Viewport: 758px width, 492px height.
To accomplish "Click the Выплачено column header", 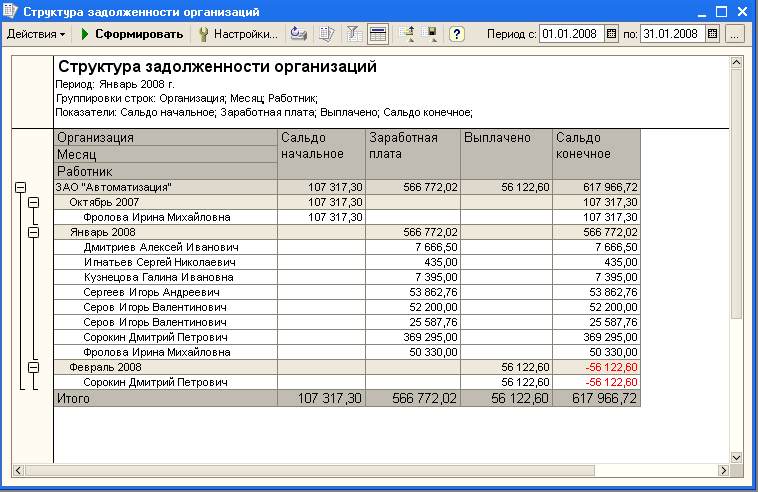I will [506, 154].
